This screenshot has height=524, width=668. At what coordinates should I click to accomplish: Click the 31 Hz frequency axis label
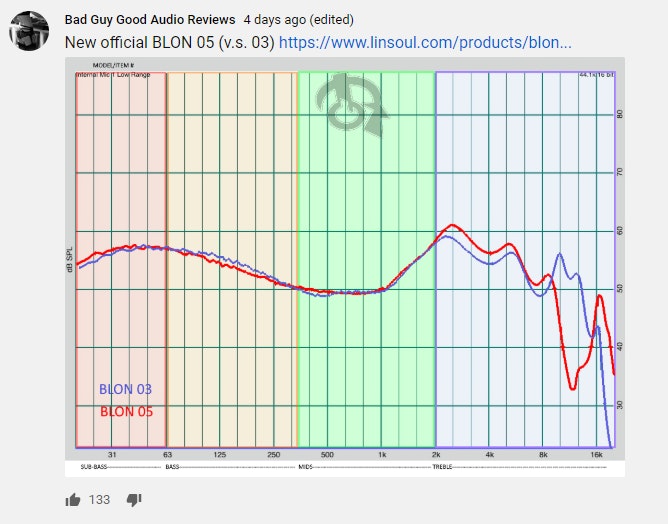point(113,455)
